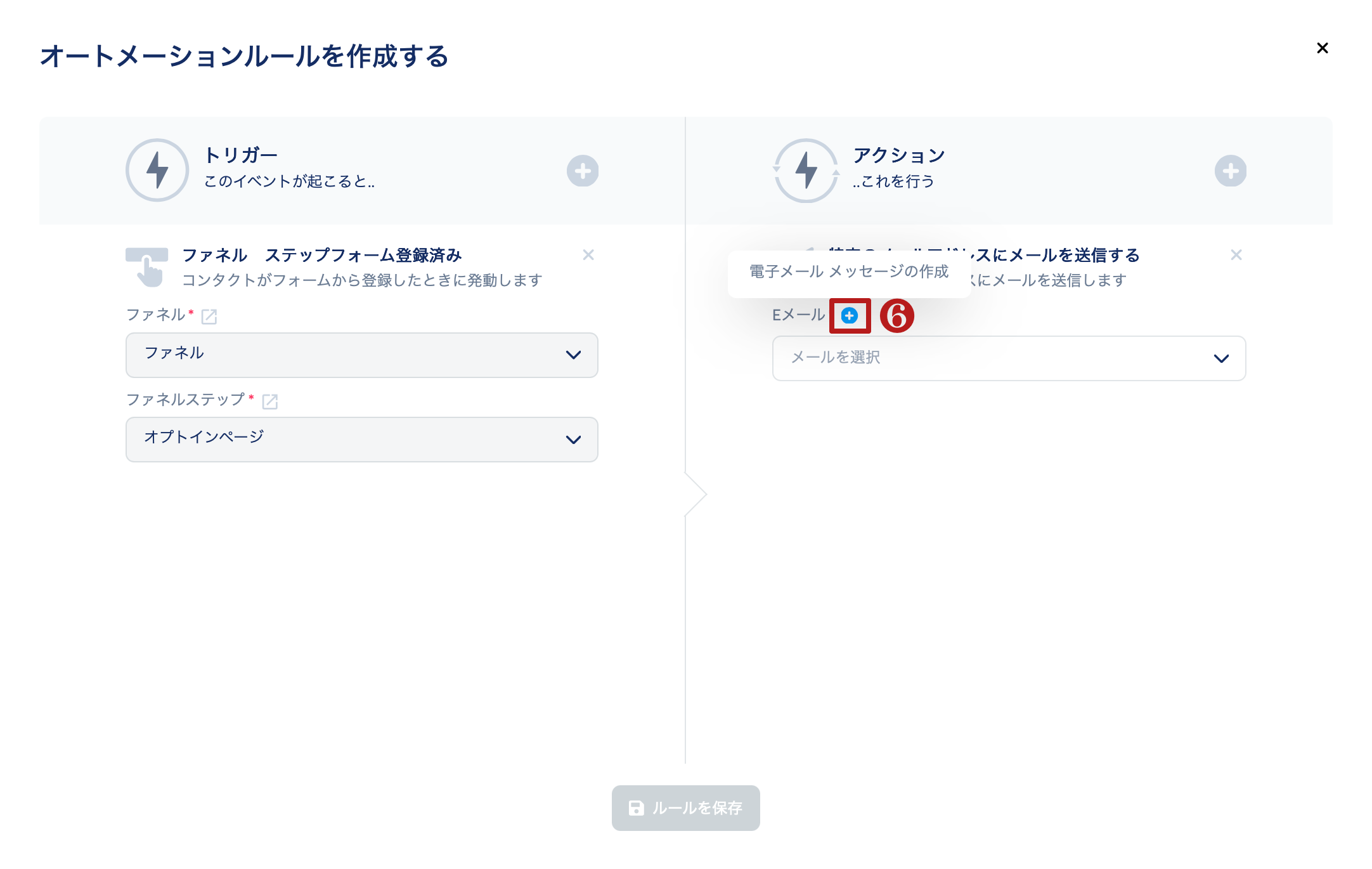The image size is (1372, 869).
Task: Click the plus icon to add trigger
Action: click(x=582, y=171)
